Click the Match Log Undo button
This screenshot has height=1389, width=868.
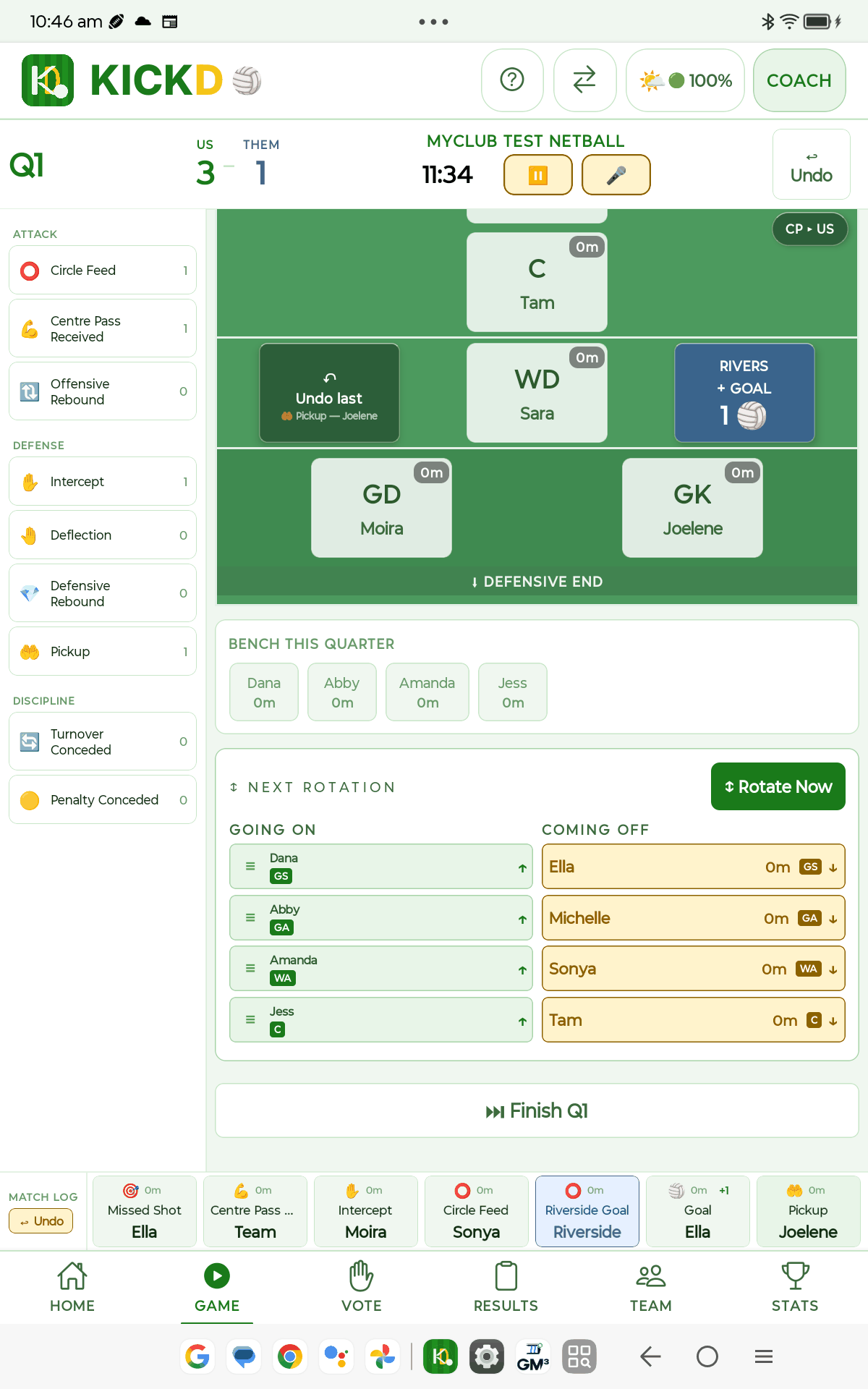41,1221
